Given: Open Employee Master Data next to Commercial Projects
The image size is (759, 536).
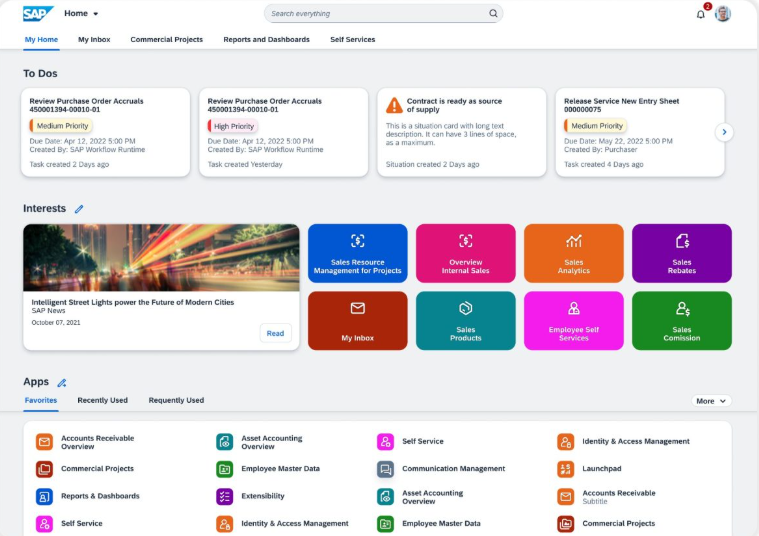Looking at the screenshot, I should (280, 469).
